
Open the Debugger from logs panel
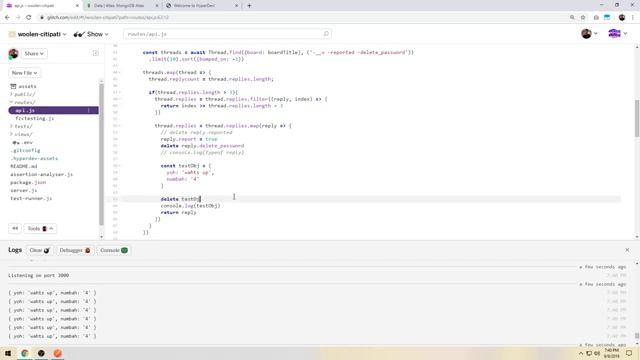click(75, 250)
